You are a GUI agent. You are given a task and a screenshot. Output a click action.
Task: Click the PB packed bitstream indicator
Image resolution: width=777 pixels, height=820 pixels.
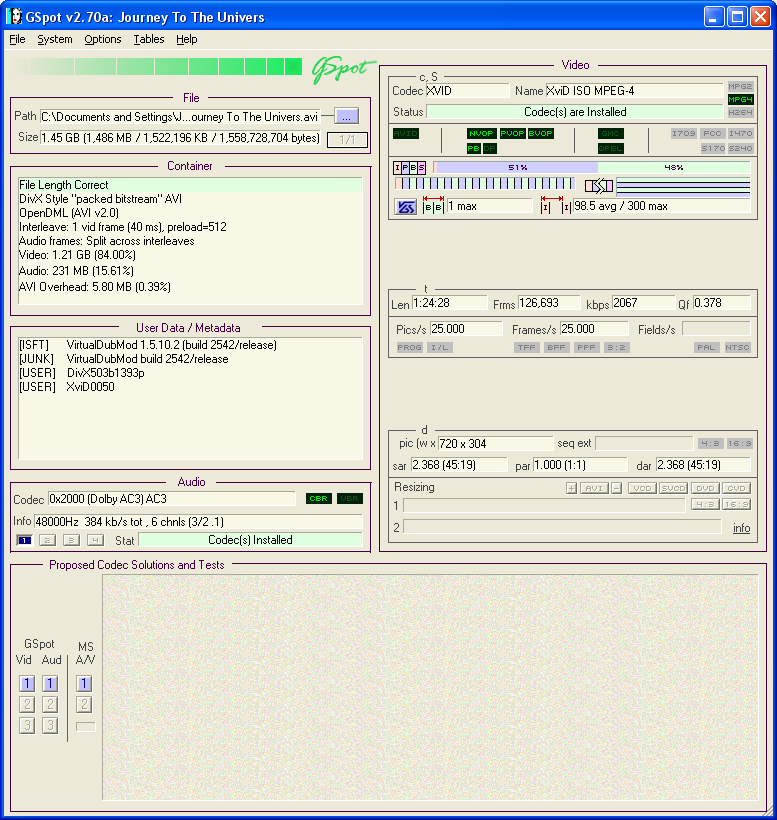coord(474,149)
